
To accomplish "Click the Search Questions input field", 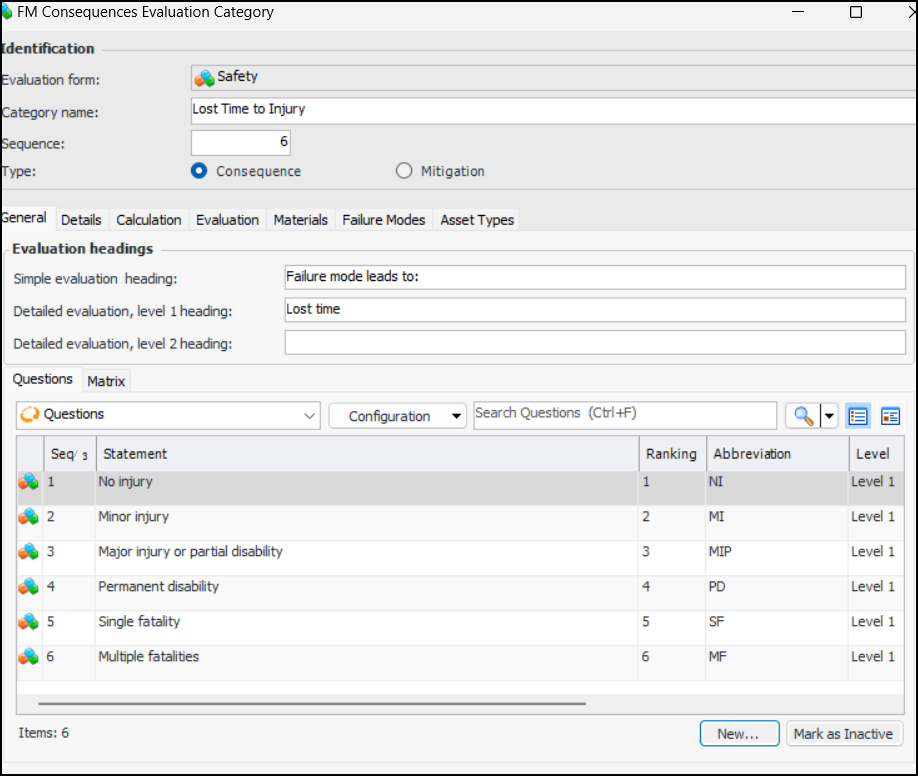I will (x=624, y=414).
